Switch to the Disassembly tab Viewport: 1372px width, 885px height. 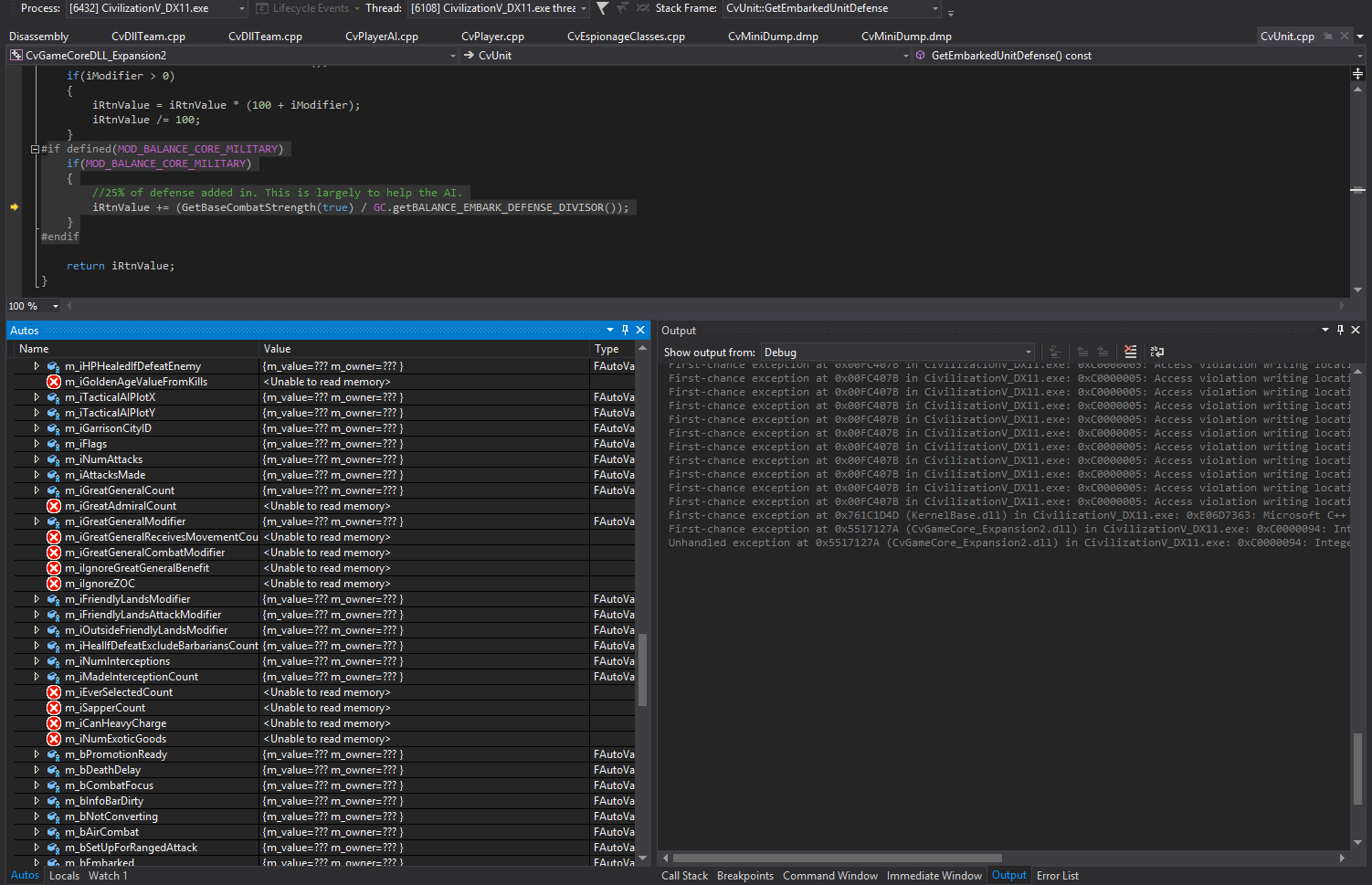tap(39, 37)
